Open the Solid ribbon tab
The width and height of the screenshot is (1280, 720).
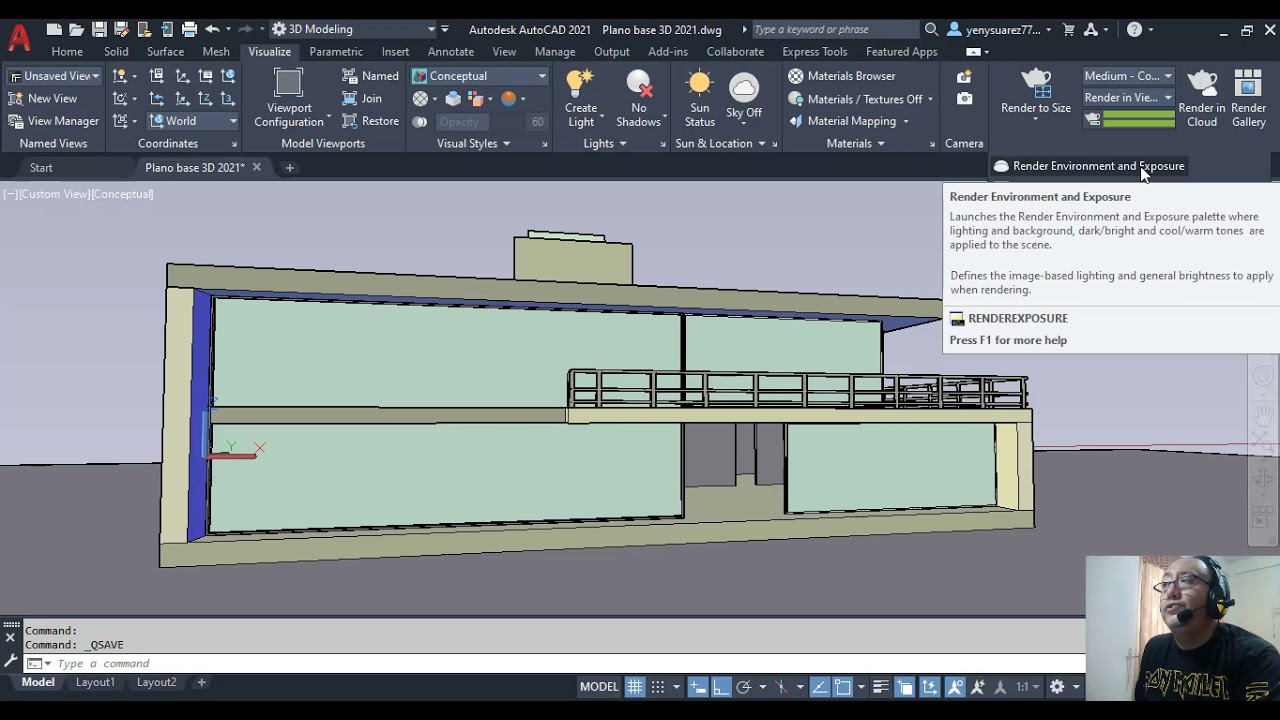pyautogui.click(x=116, y=52)
